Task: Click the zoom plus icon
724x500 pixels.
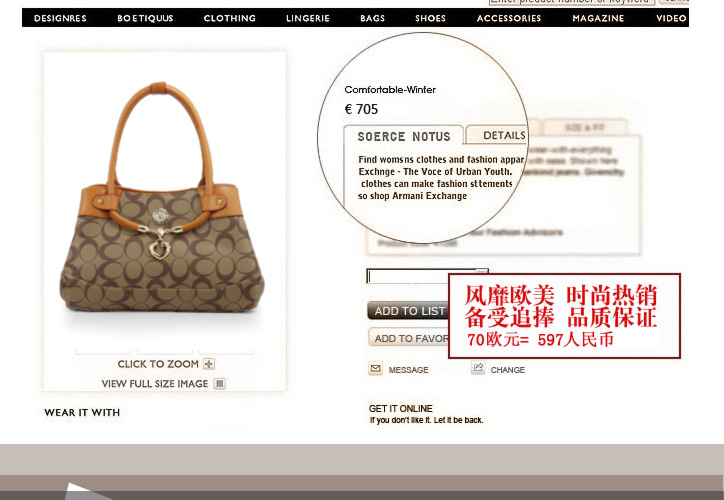Action: 209,364
